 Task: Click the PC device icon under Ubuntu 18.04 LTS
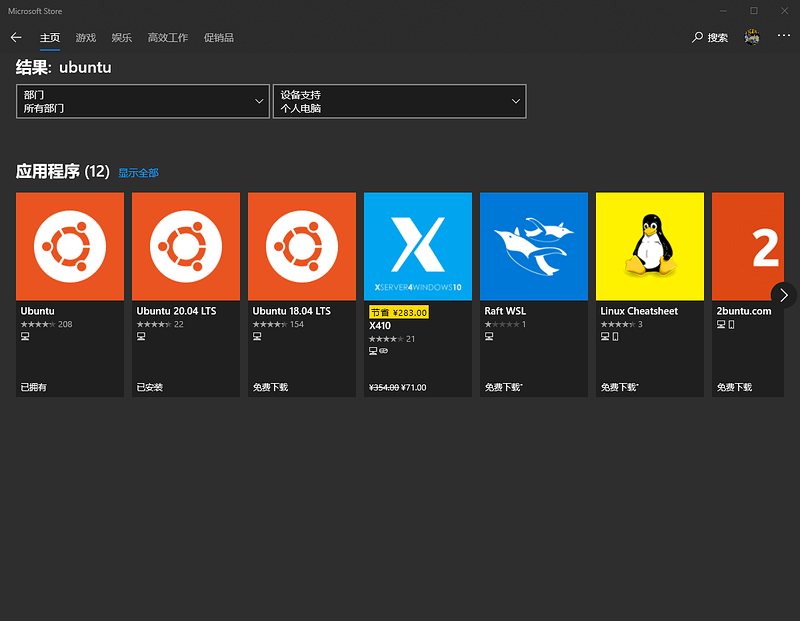coord(257,336)
